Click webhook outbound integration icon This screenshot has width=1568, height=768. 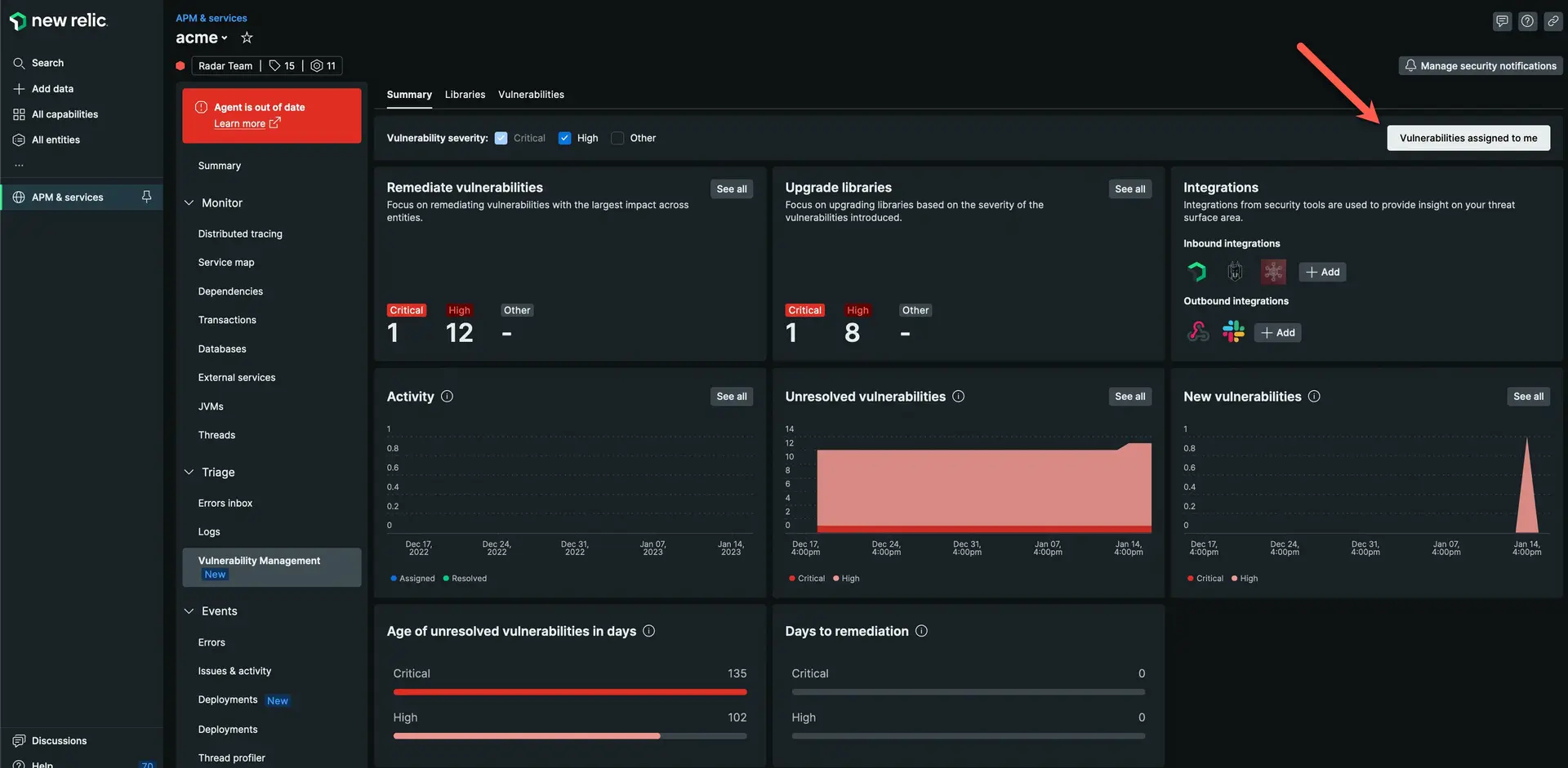1197,331
